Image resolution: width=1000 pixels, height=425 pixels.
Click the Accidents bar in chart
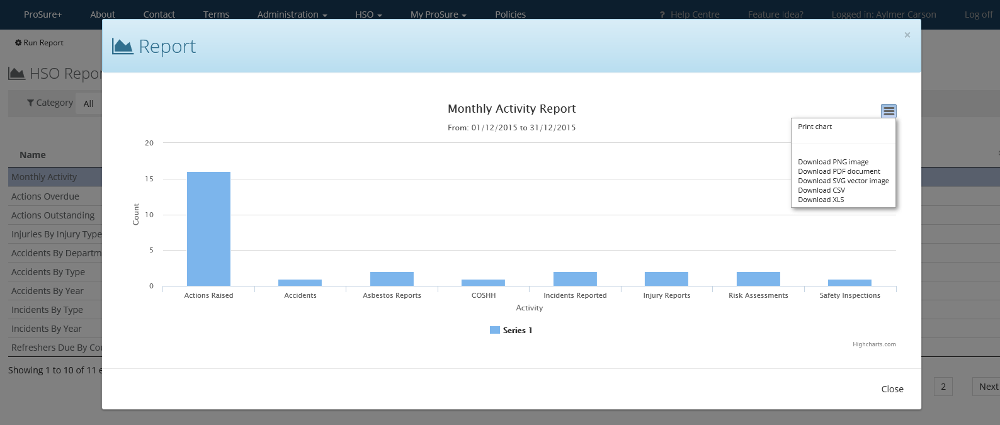pos(300,283)
